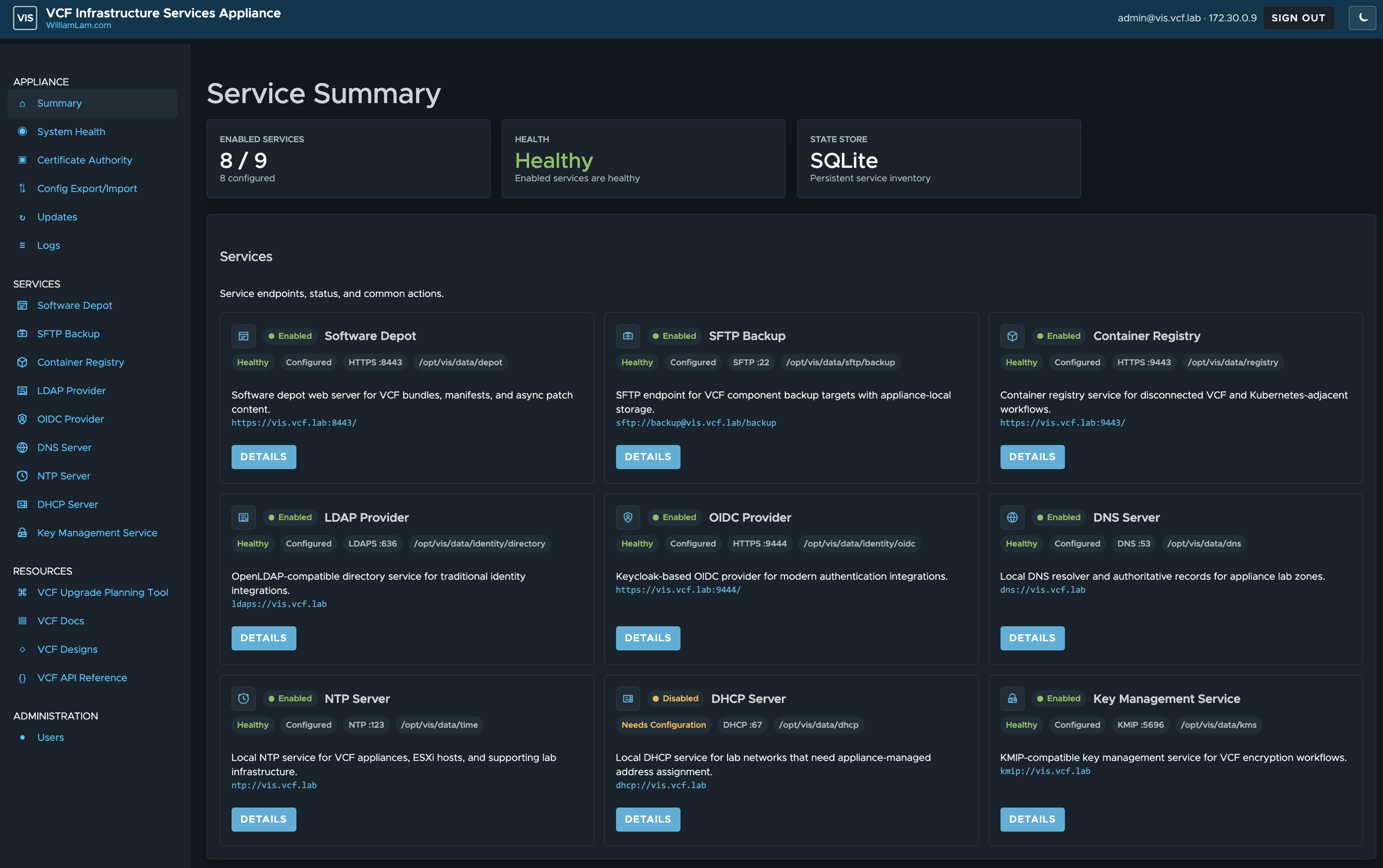Open https://vis.vcf.lab:9444/ OIDC link

[678, 590]
